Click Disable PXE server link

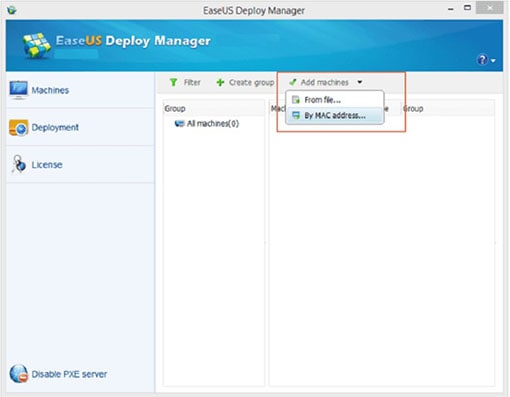[x=69, y=374]
